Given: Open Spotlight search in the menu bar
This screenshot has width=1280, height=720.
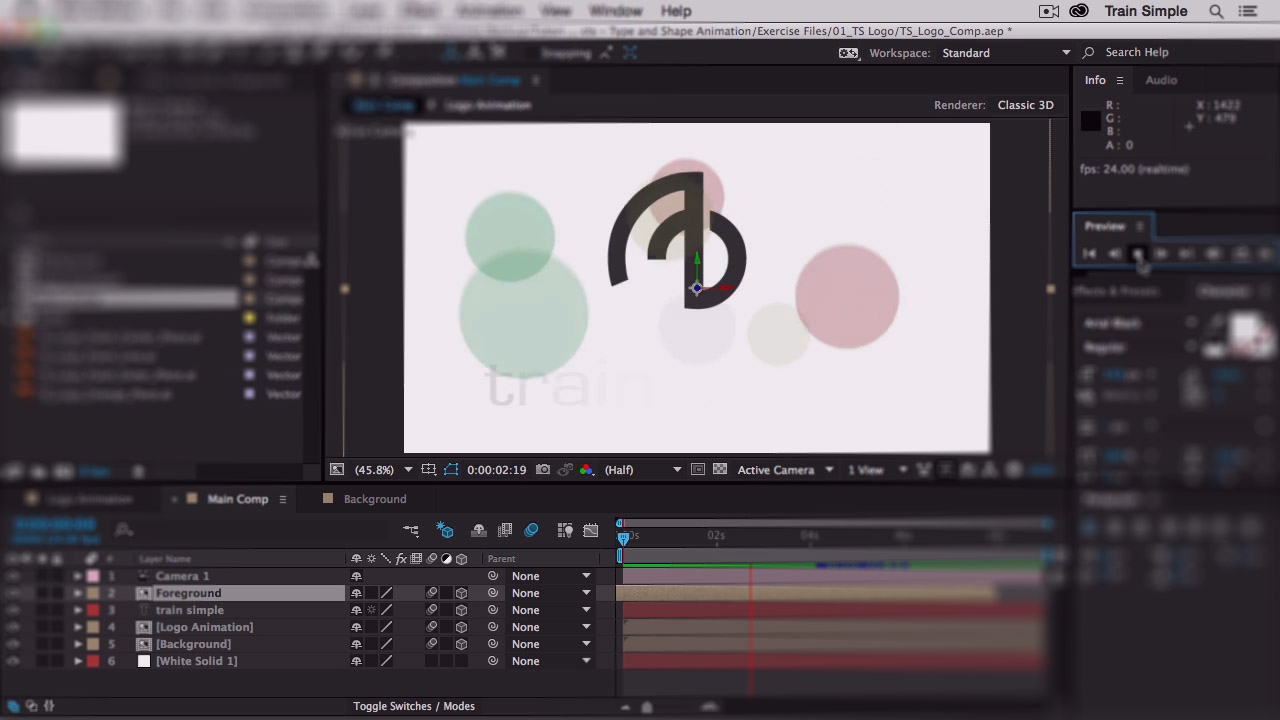Looking at the screenshot, I should pos(1216,11).
